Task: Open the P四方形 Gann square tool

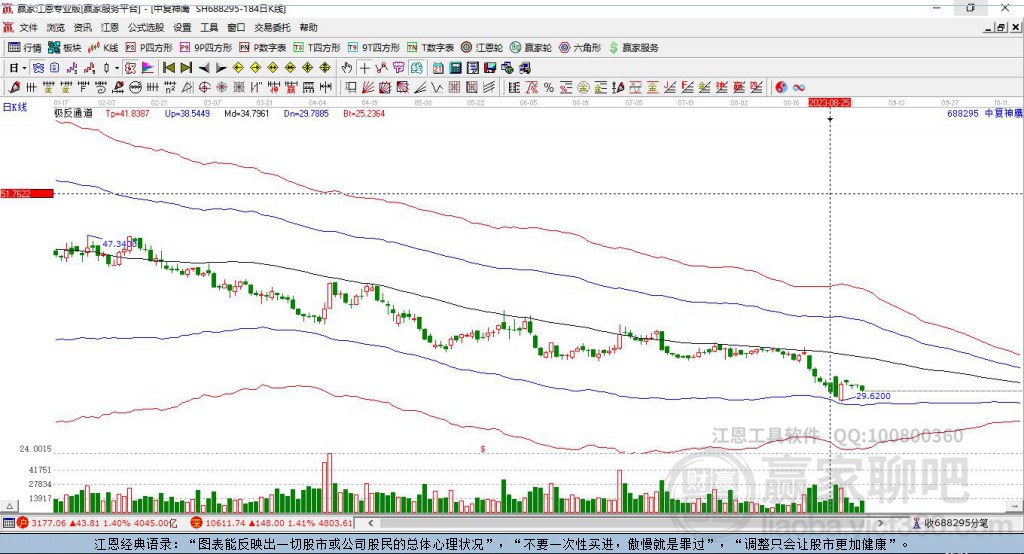Action: click(x=149, y=48)
